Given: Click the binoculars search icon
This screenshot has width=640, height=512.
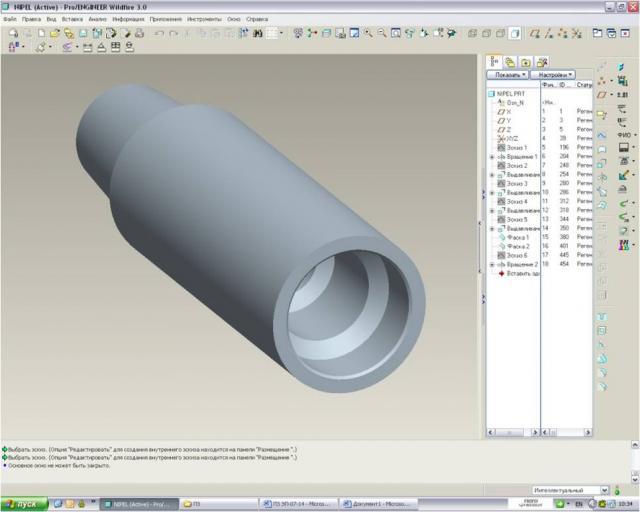Looking at the screenshot, I should tap(258, 33).
